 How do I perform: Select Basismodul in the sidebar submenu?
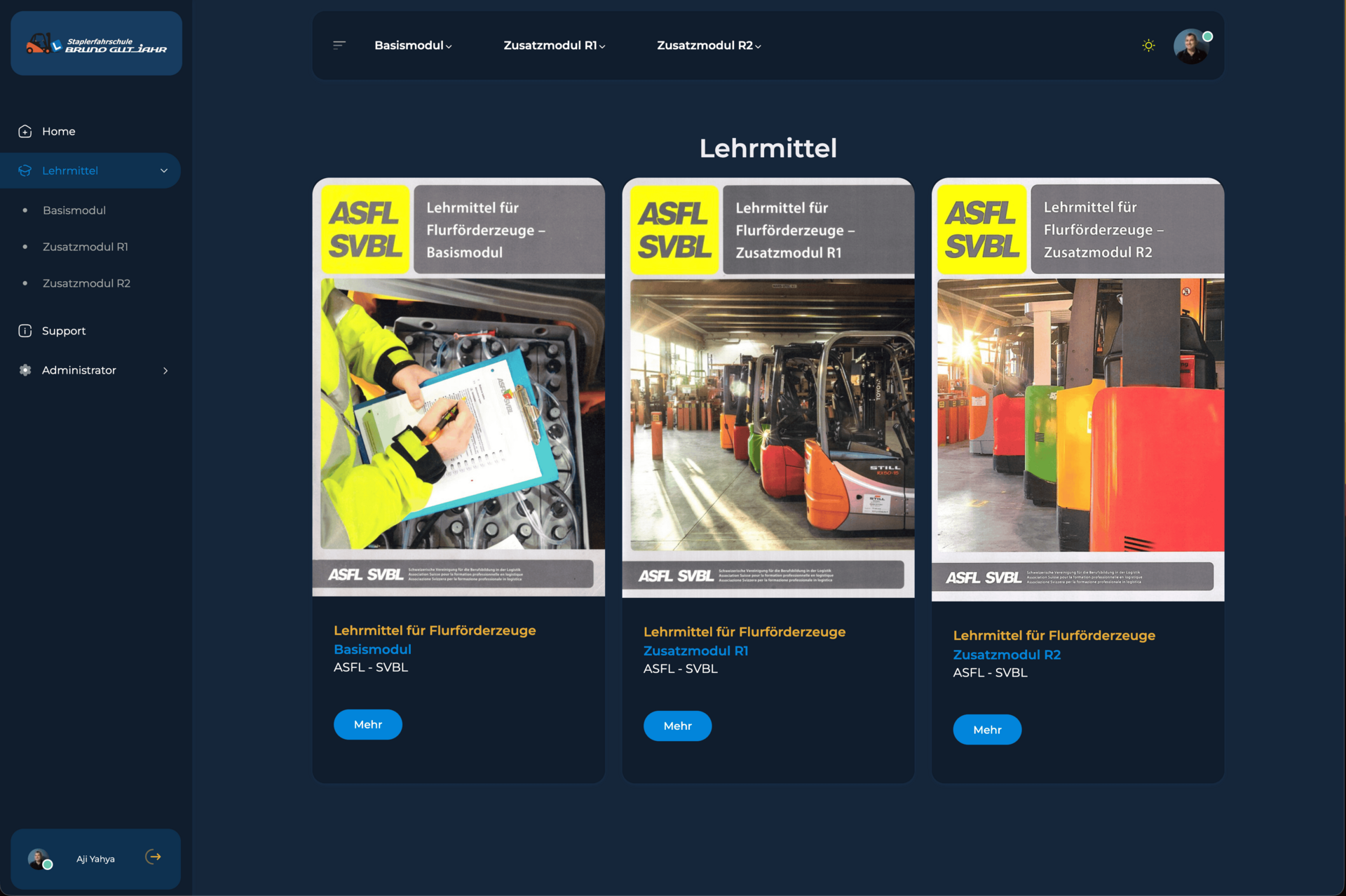tap(74, 210)
